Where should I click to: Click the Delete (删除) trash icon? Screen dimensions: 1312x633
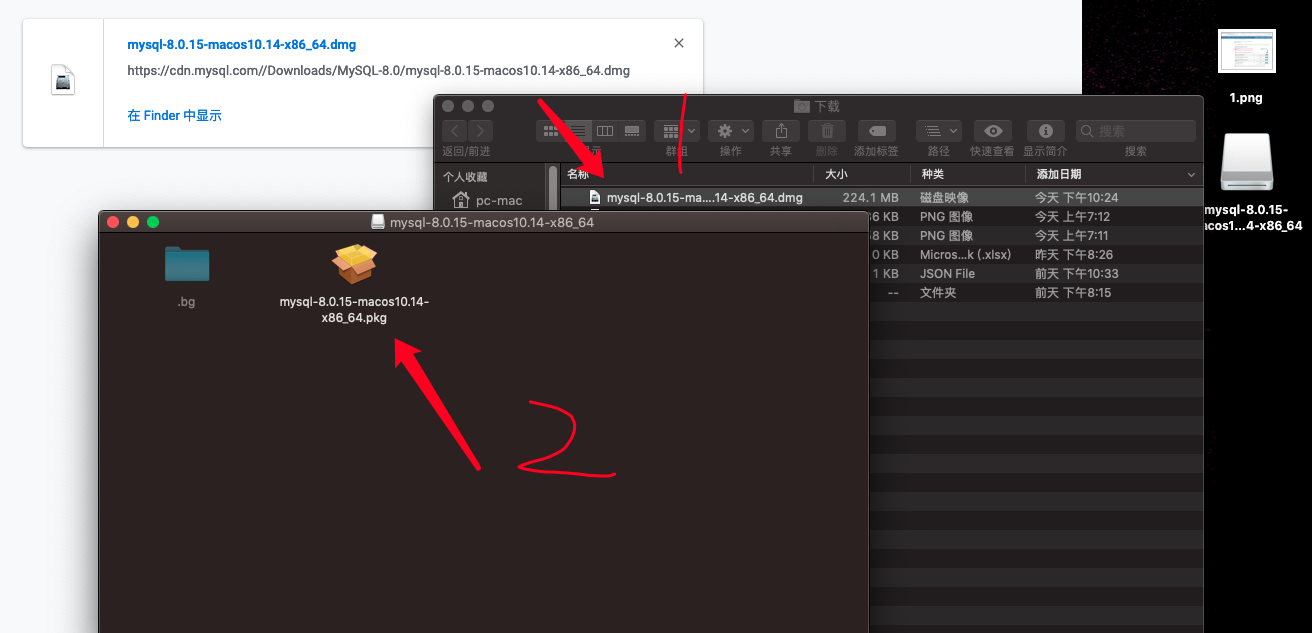tap(827, 131)
